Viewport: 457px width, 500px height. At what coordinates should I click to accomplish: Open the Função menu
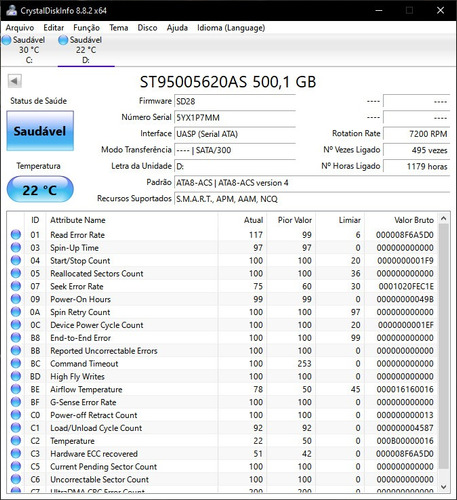point(86,28)
